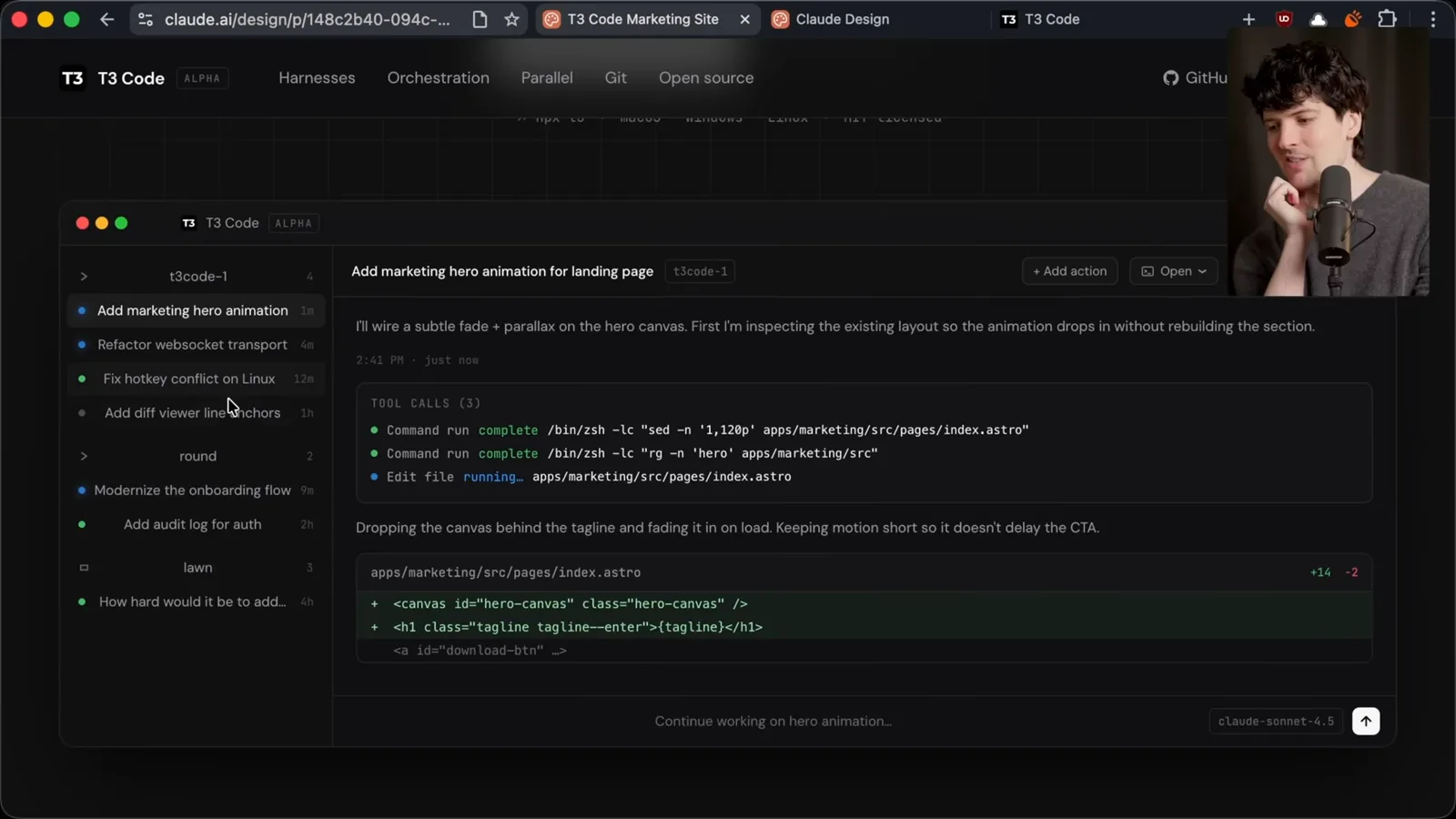Viewport: 1456px width, 819px height.
Task: Click the t3code-1 badge beside thread title
Action: (700, 271)
